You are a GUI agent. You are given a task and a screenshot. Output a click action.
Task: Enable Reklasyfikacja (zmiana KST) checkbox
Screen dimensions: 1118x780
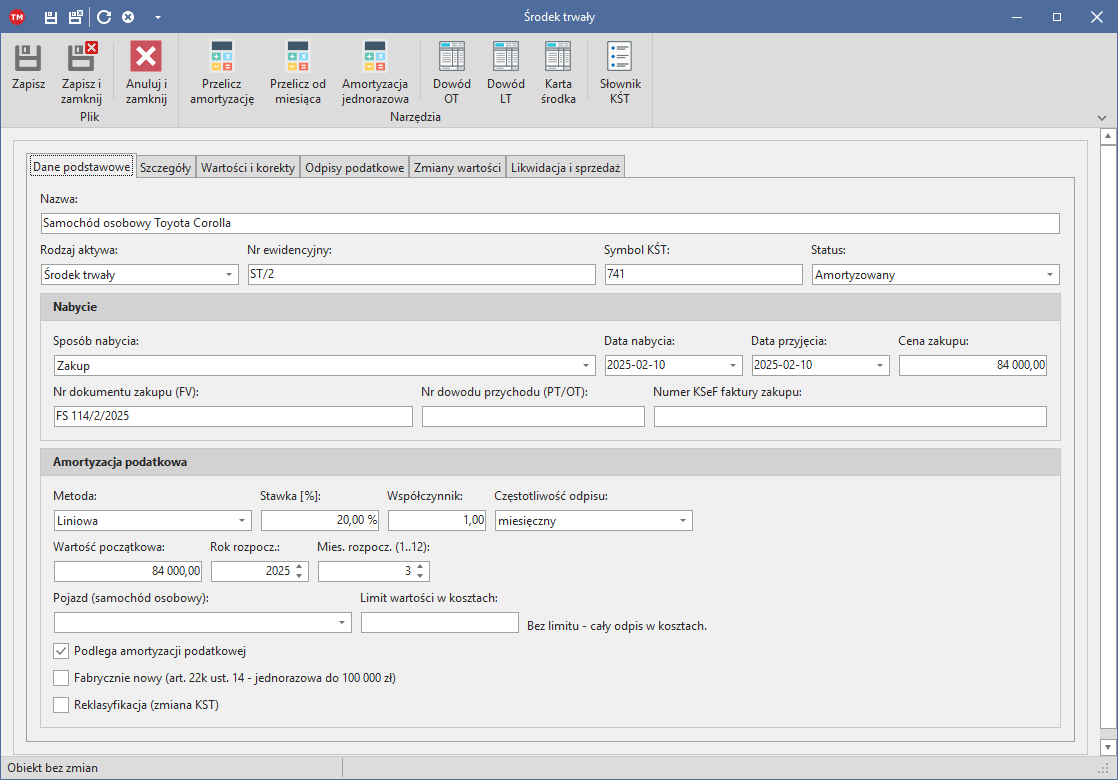[x=61, y=705]
